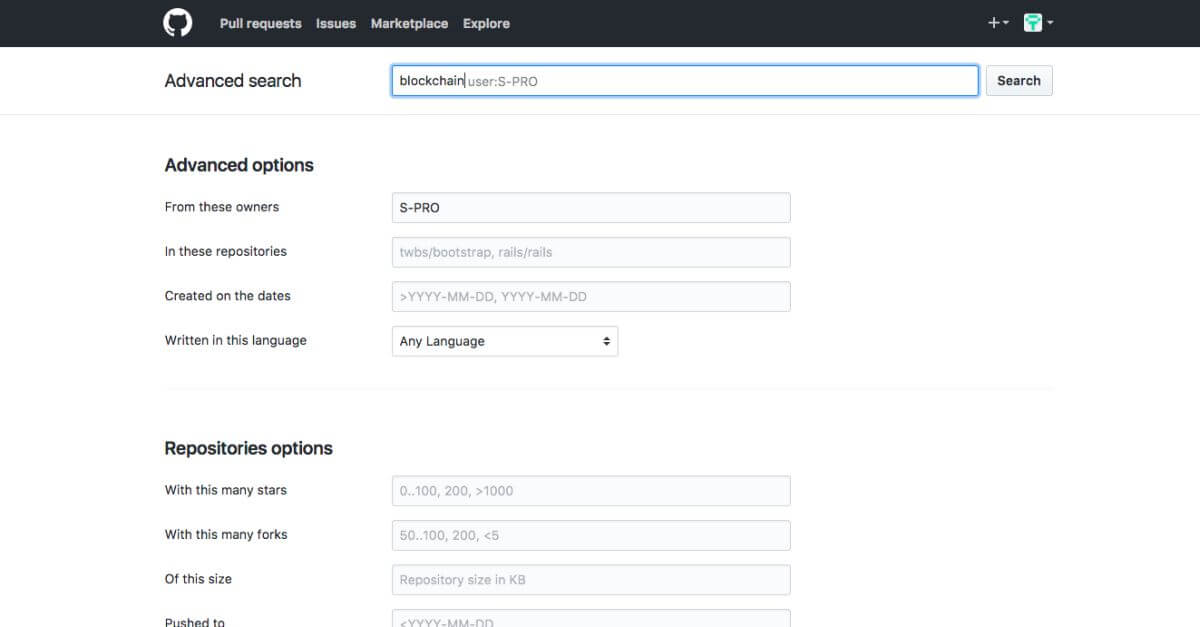Click the GitHub Octocat logo
Viewport: 1200px width, 627px height.
[178, 23]
